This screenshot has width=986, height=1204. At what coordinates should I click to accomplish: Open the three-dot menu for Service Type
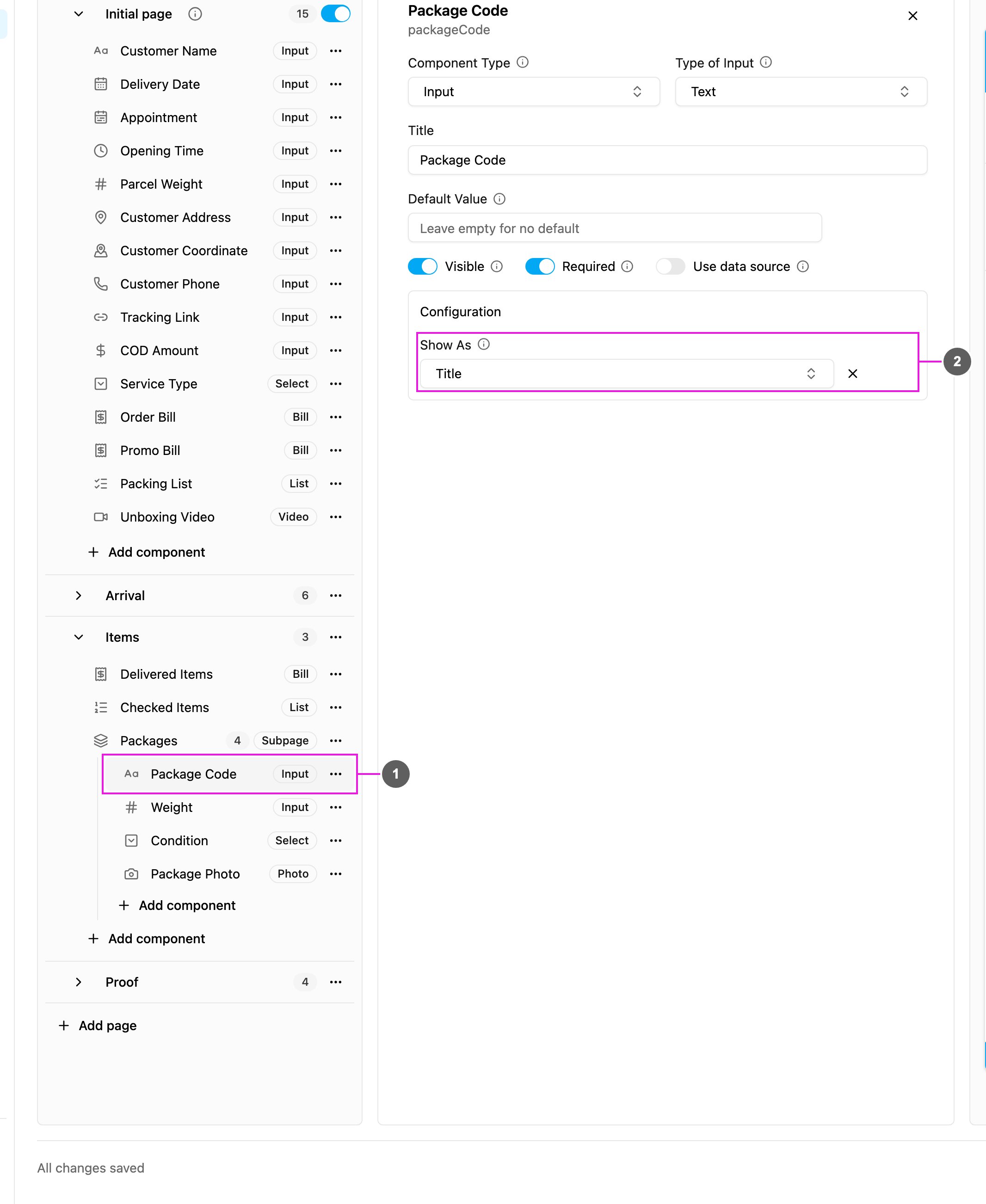pyautogui.click(x=336, y=384)
